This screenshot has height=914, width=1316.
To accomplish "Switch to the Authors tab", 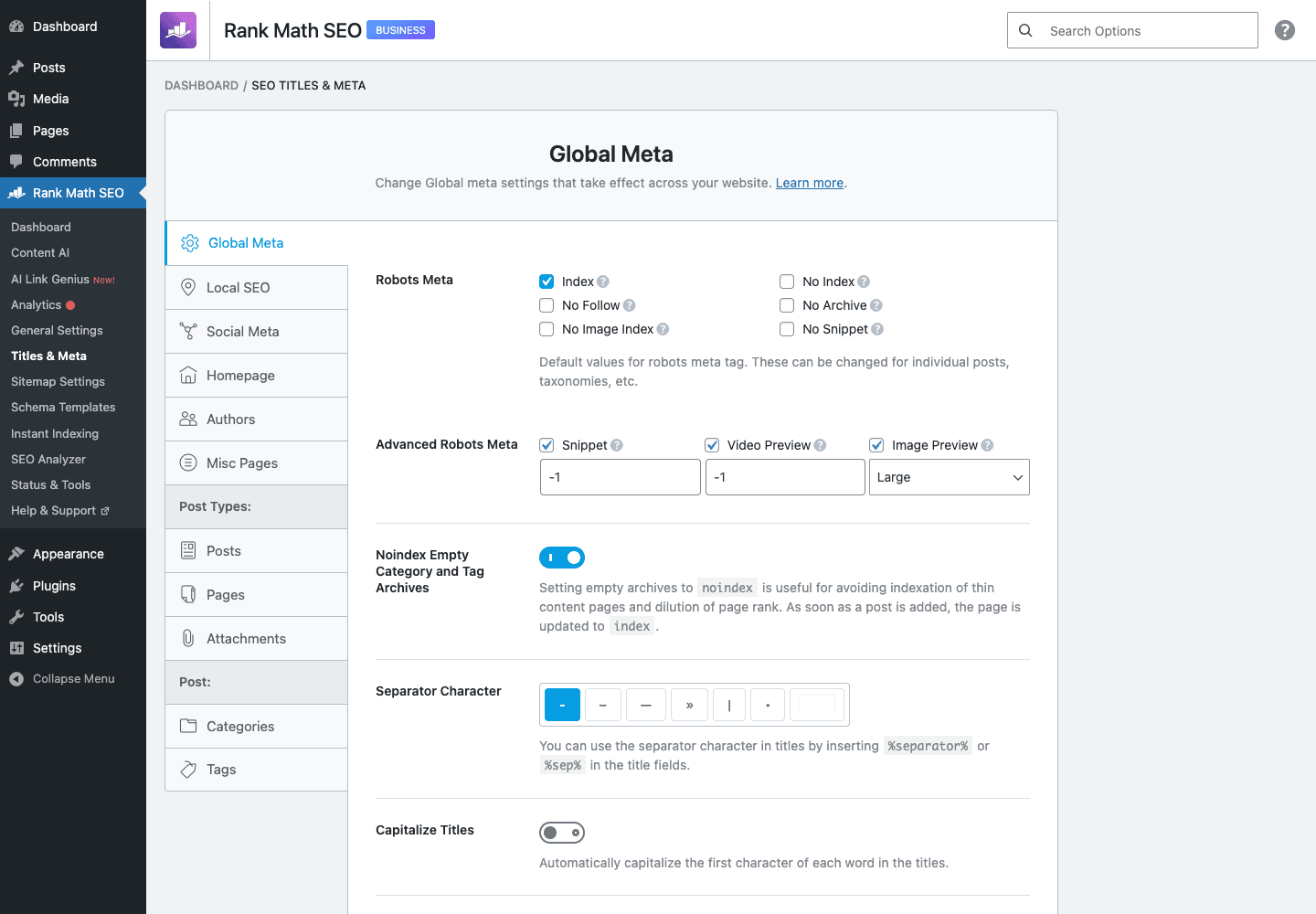I will (x=257, y=419).
